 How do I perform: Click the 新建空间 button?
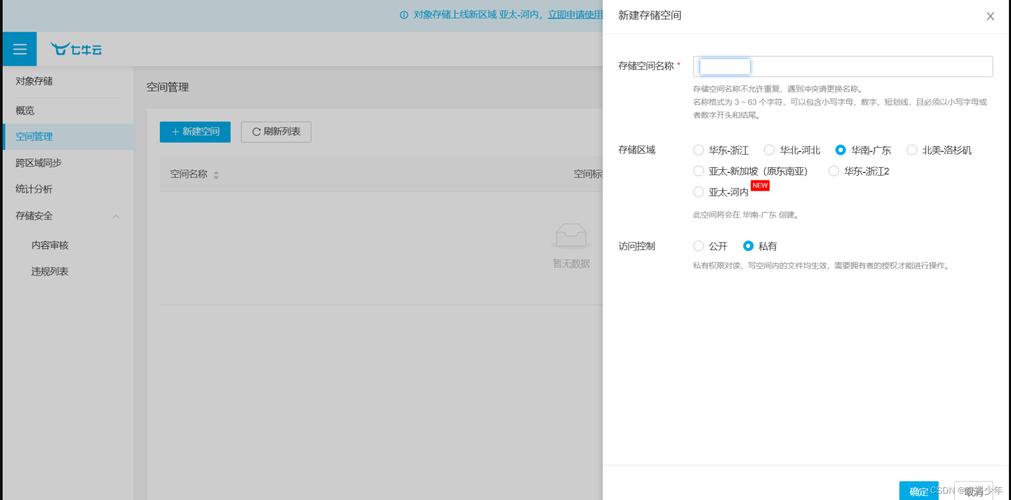(x=195, y=132)
